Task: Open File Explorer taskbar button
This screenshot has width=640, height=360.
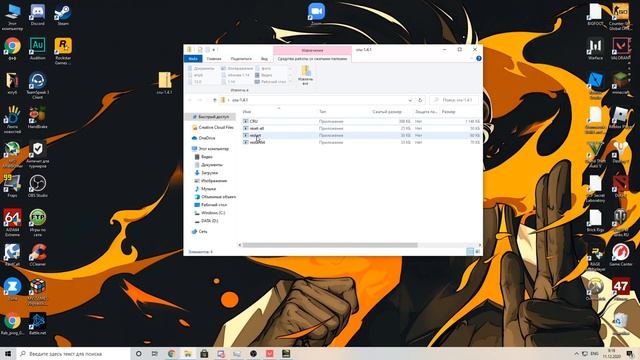Action: 188,353
